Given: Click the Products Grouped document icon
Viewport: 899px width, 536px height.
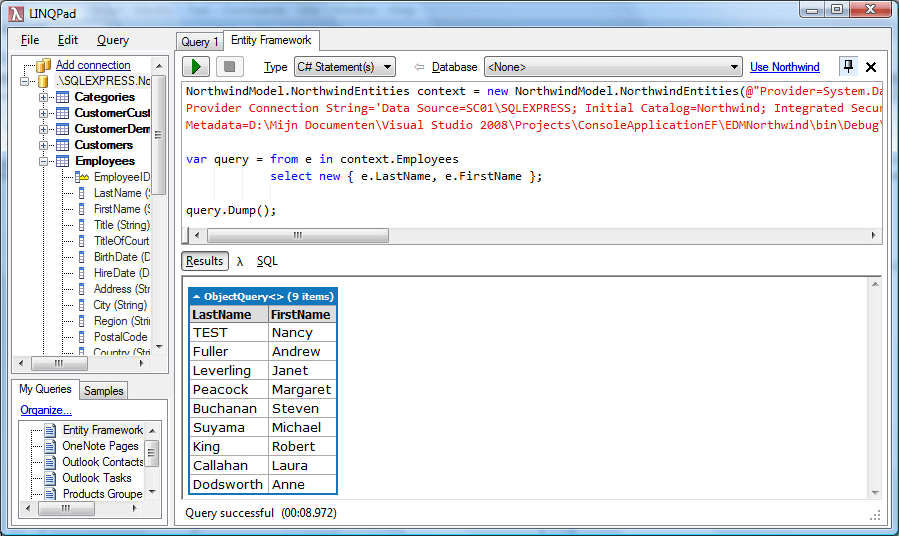Looking at the screenshot, I should tap(50, 494).
